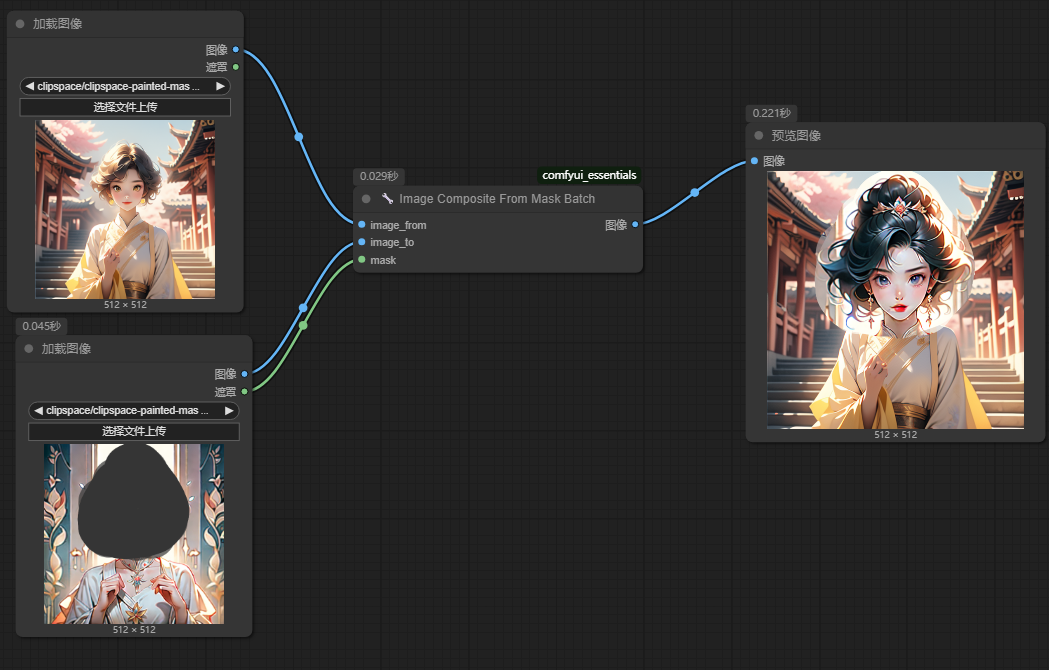Click midpoint dot on link entering 预览图像

(694, 192)
